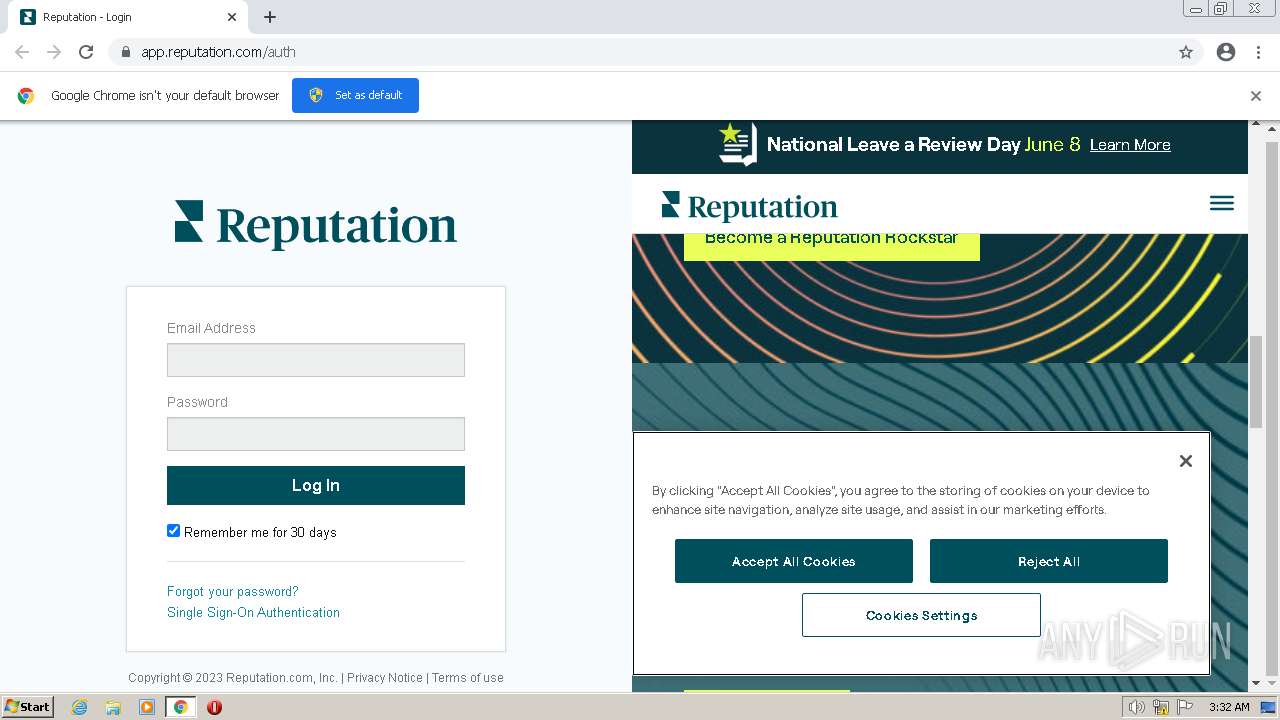The height and width of the screenshot is (720, 1280).
Task: Open Forgot your password link
Action: 233,591
